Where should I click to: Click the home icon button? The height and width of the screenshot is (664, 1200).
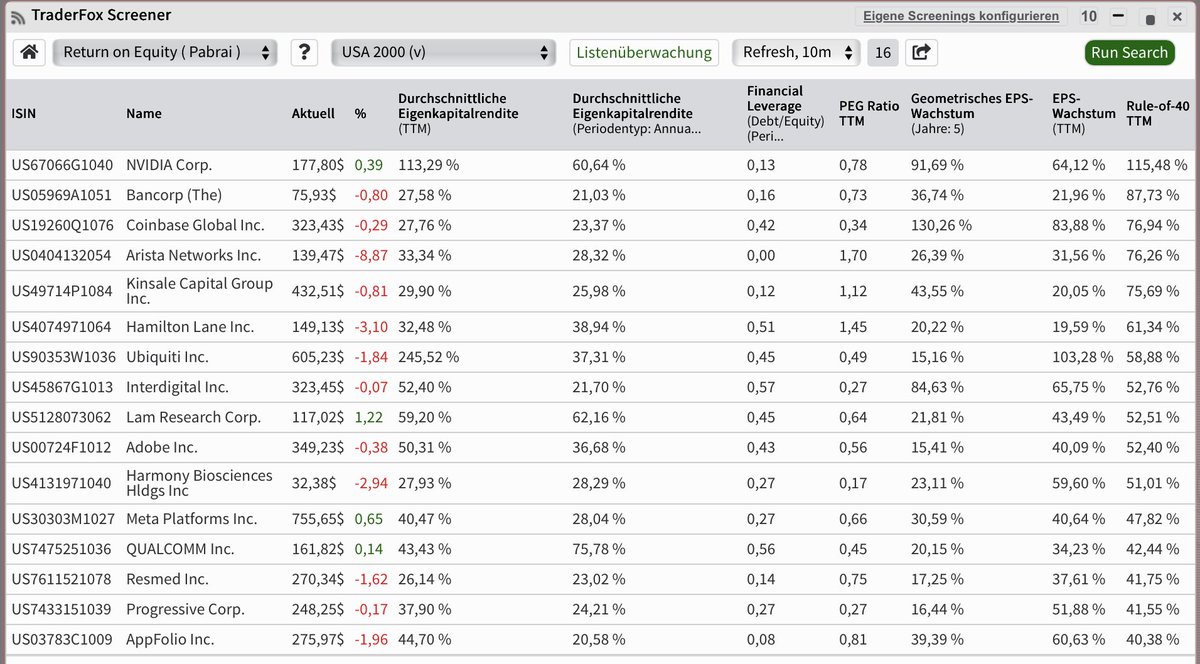pyautogui.click(x=30, y=52)
